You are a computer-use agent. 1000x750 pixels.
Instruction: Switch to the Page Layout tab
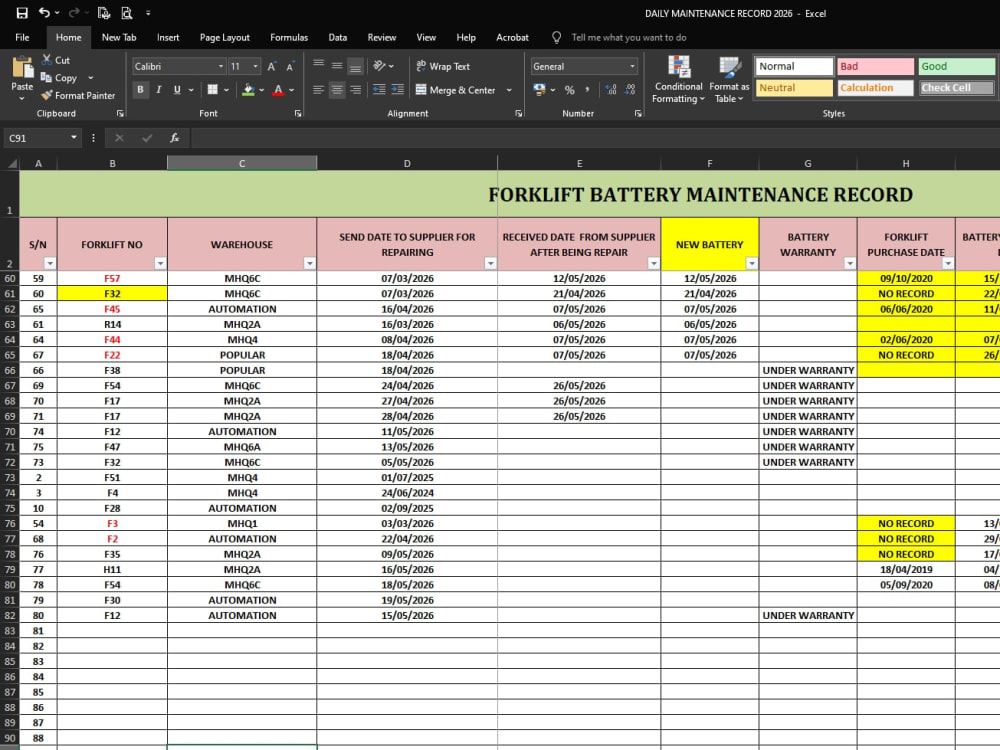coord(224,38)
